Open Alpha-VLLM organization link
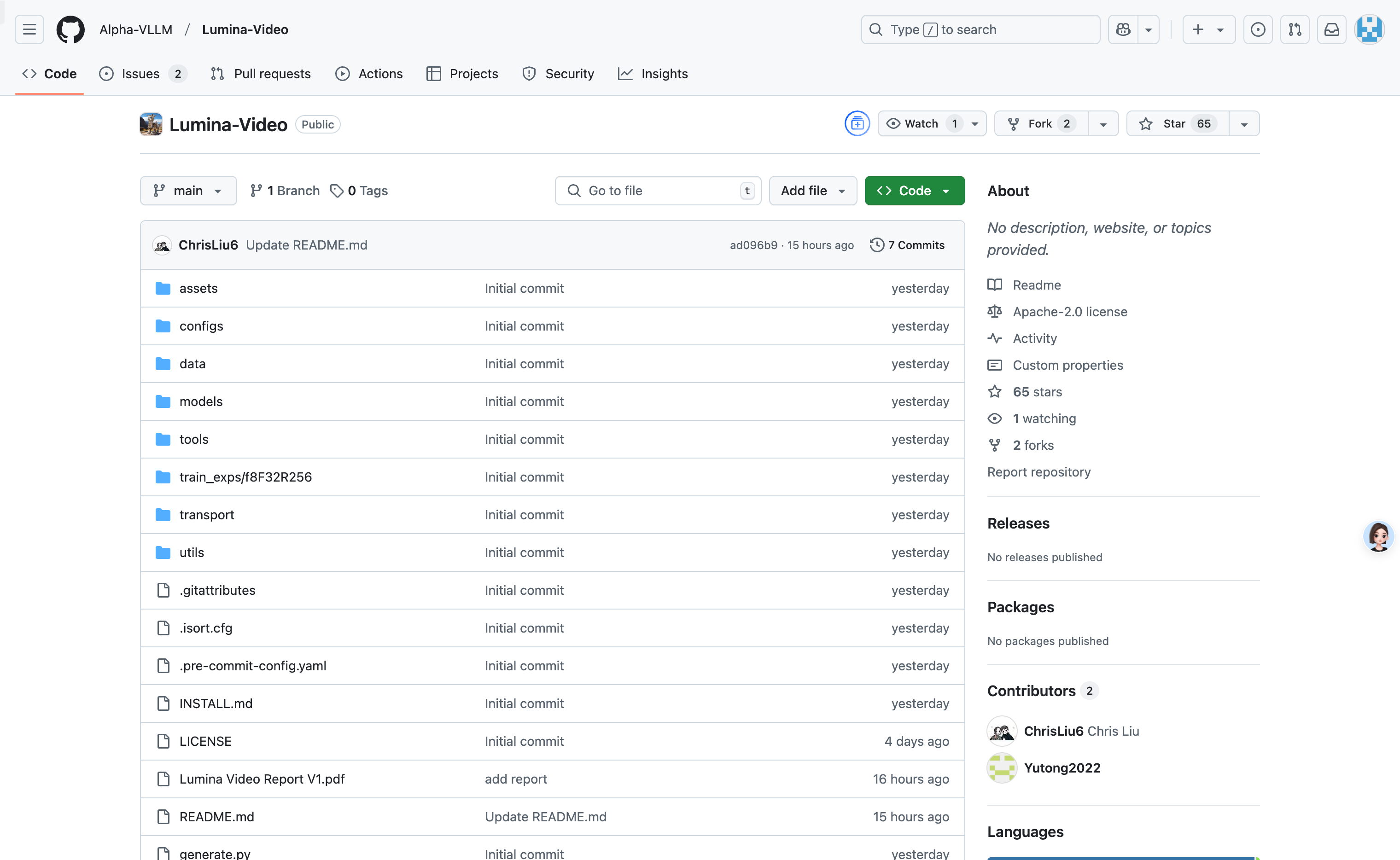The width and height of the screenshot is (1400, 860). (136, 29)
